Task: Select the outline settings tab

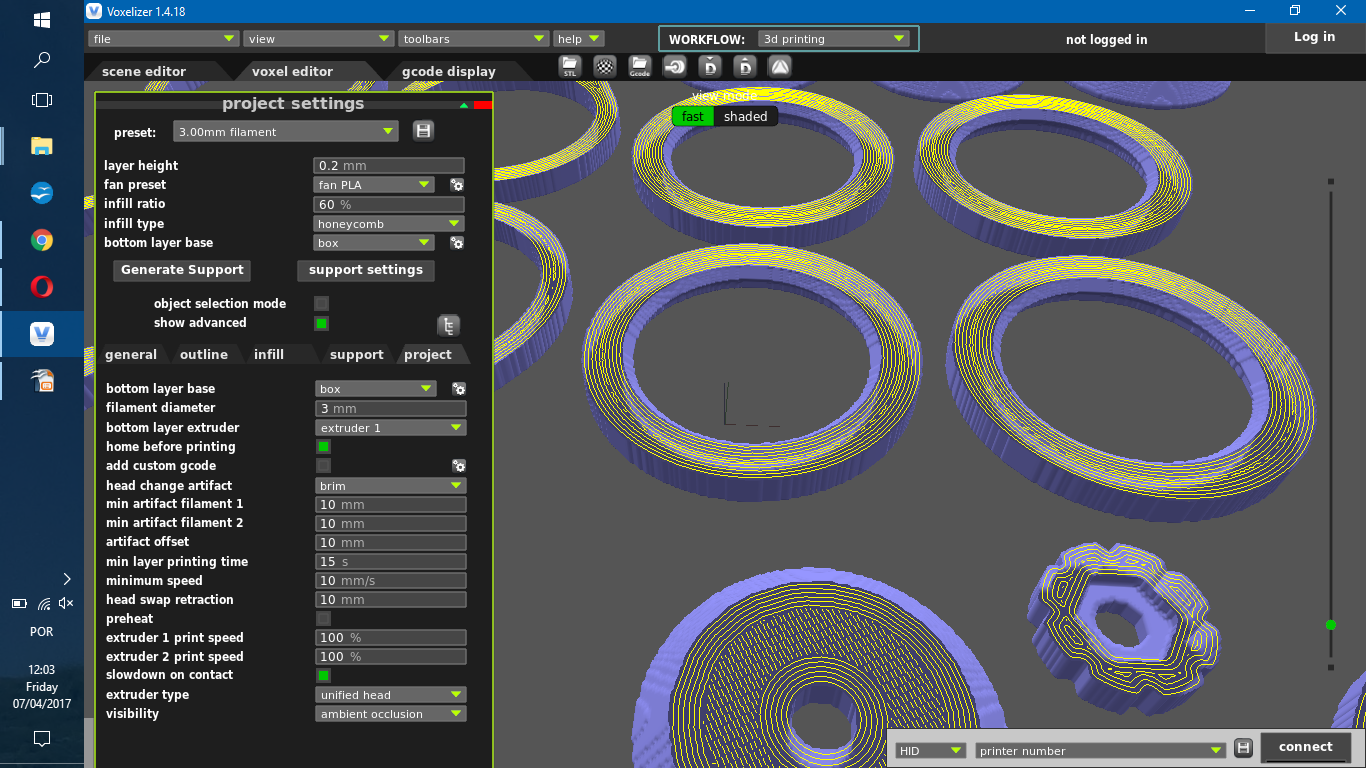Action: pos(204,355)
